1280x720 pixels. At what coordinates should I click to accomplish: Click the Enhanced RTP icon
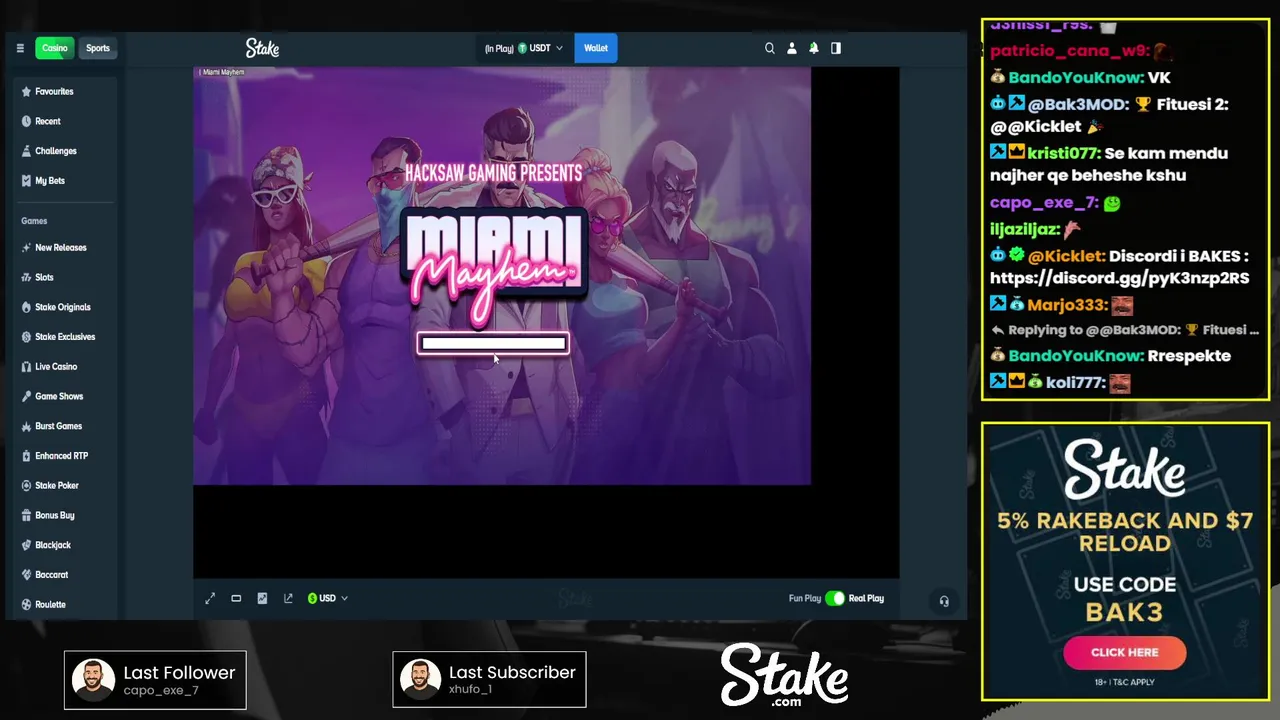[x=26, y=456]
